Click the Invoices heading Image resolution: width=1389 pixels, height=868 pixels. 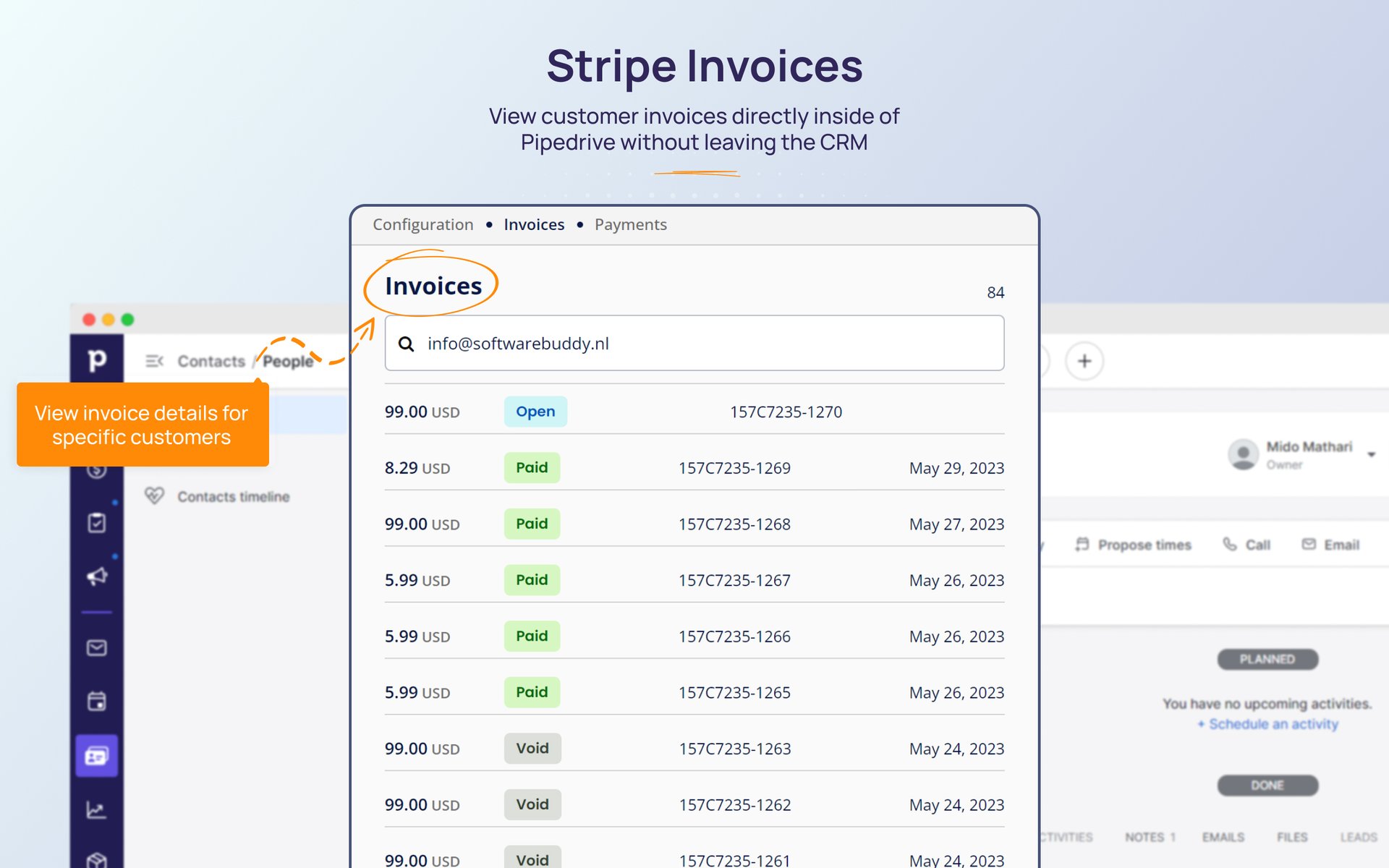[x=433, y=286]
